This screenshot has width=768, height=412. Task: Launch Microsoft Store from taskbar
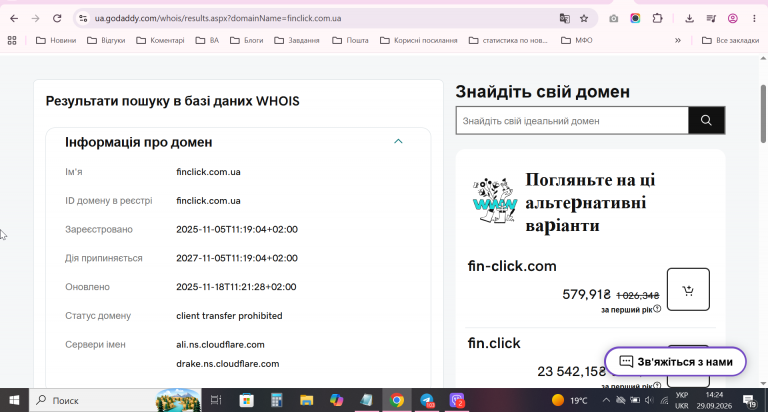tap(246, 400)
